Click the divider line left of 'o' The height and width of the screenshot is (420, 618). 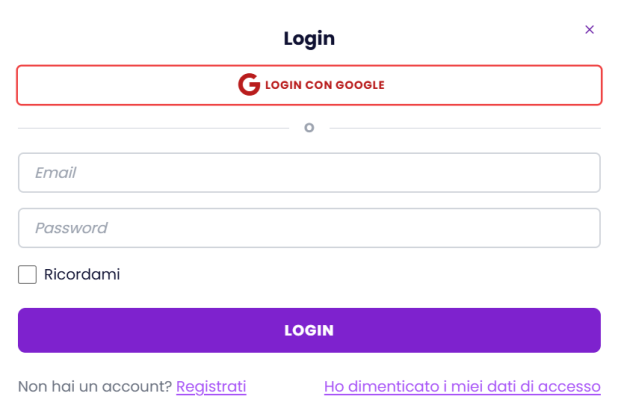152,128
